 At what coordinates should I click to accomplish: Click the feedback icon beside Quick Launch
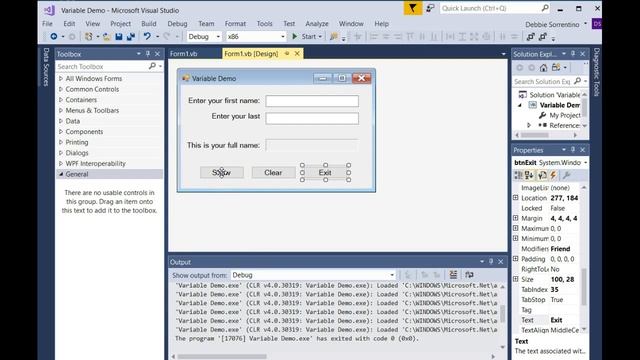pyautogui.click(x=430, y=8)
